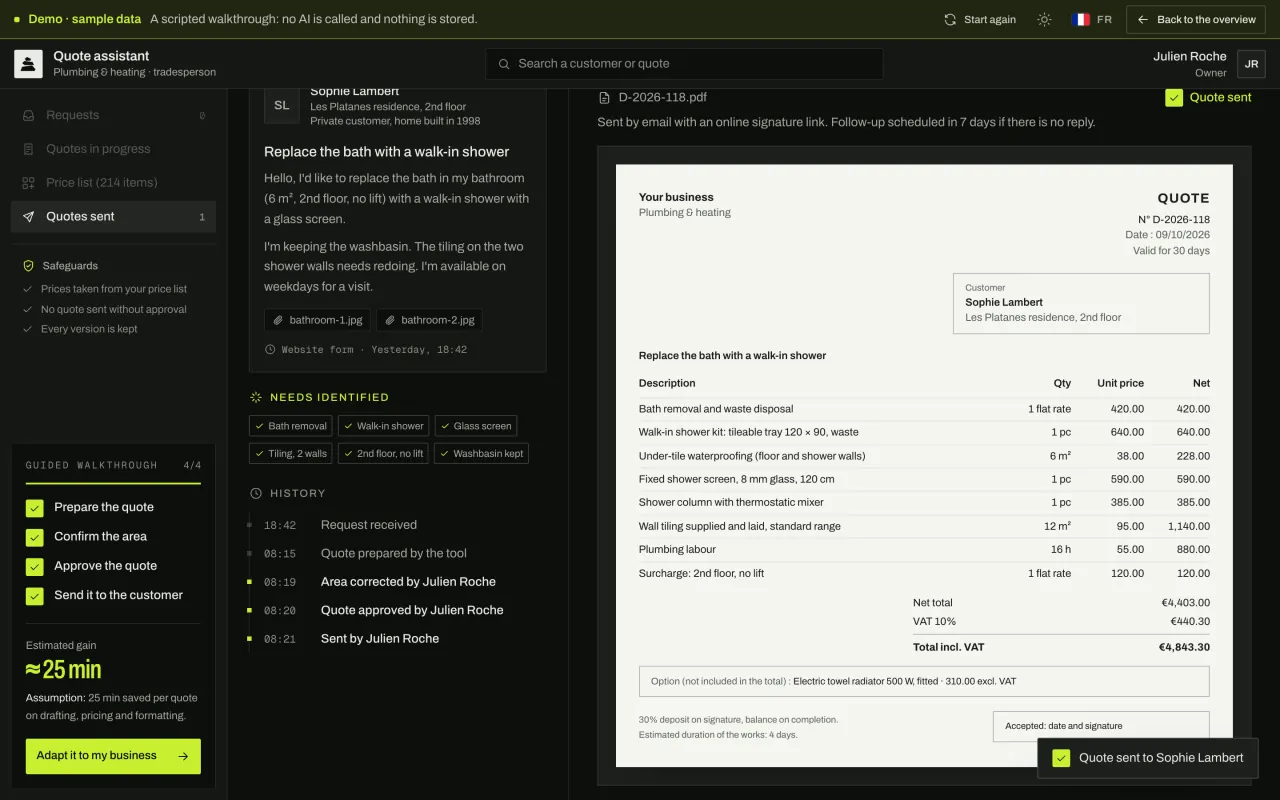The width and height of the screenshot is (1280, 800).
Task: Click the Needs Identified sparkle icon
Action: 256,397
